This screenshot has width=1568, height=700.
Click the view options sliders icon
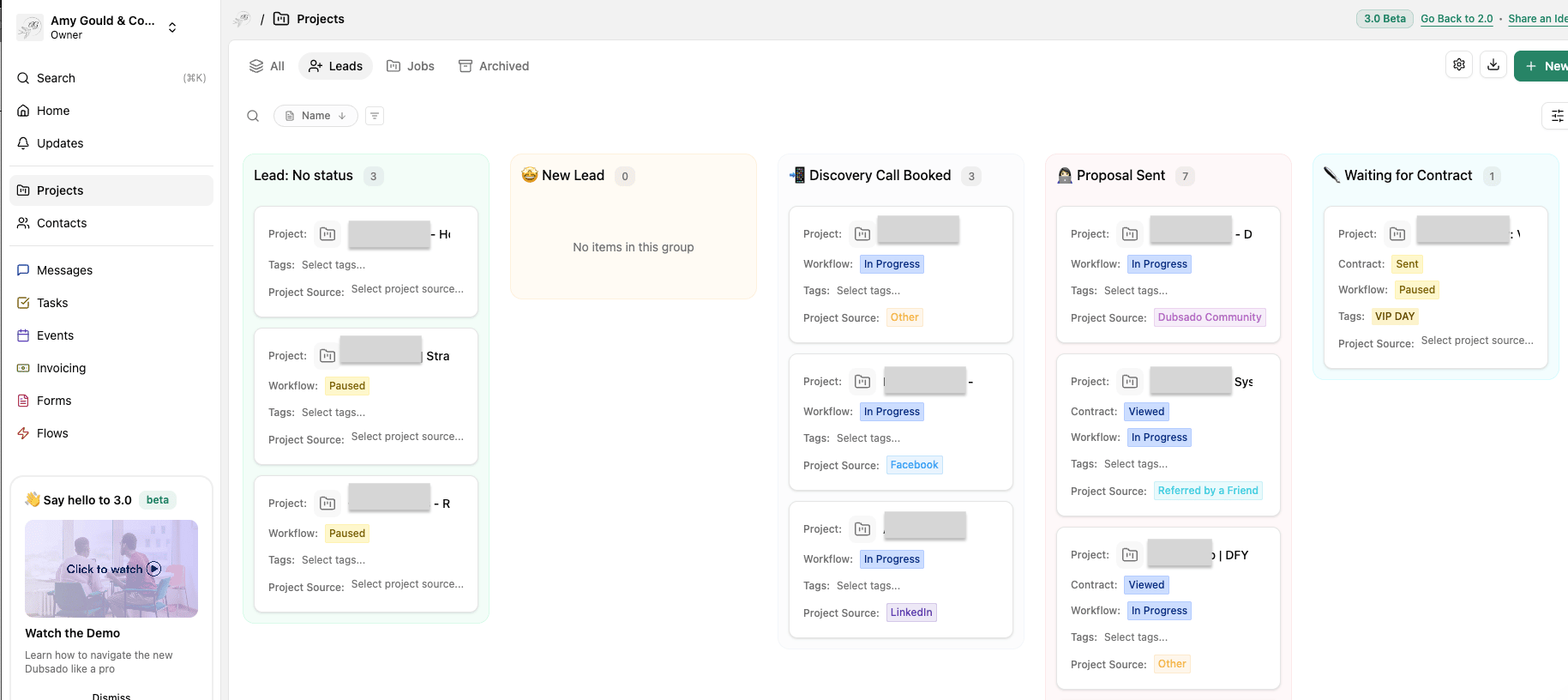click(1556, 116)
